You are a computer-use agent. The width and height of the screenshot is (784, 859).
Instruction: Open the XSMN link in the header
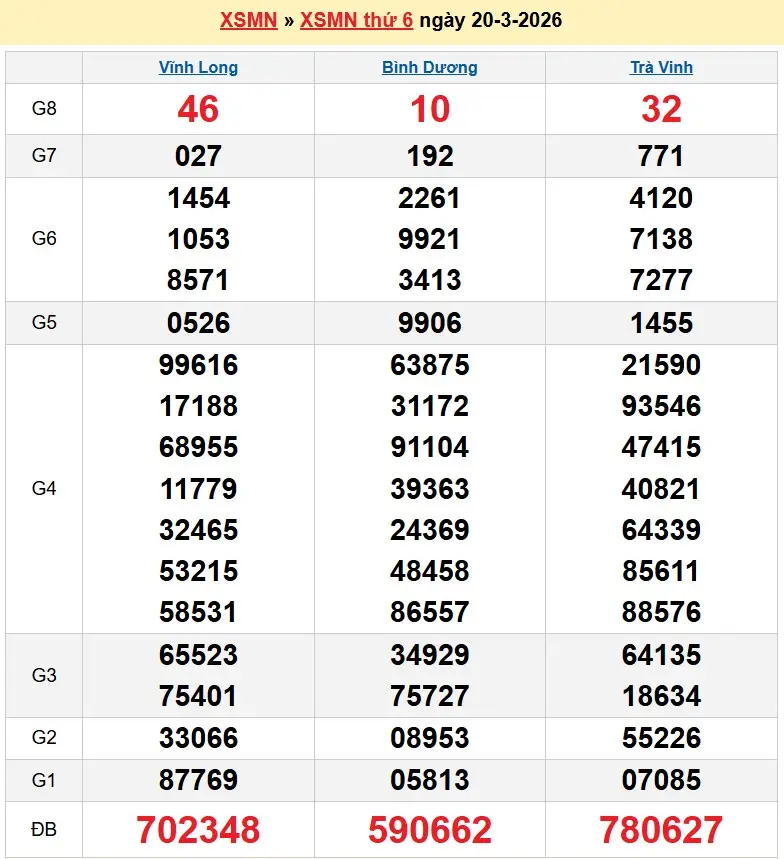(248, 20)
